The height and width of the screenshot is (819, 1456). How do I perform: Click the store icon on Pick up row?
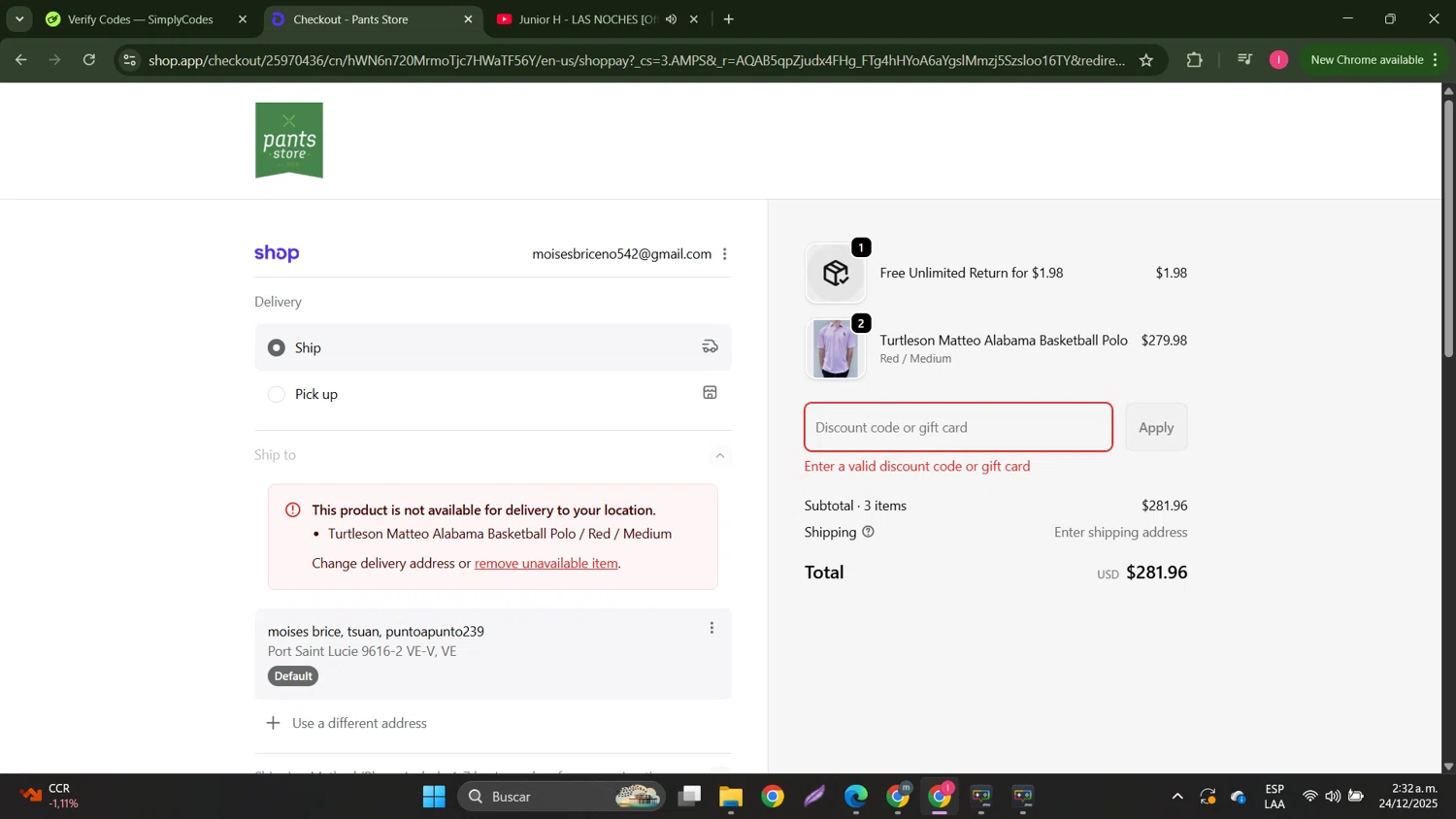click(711, 393)
